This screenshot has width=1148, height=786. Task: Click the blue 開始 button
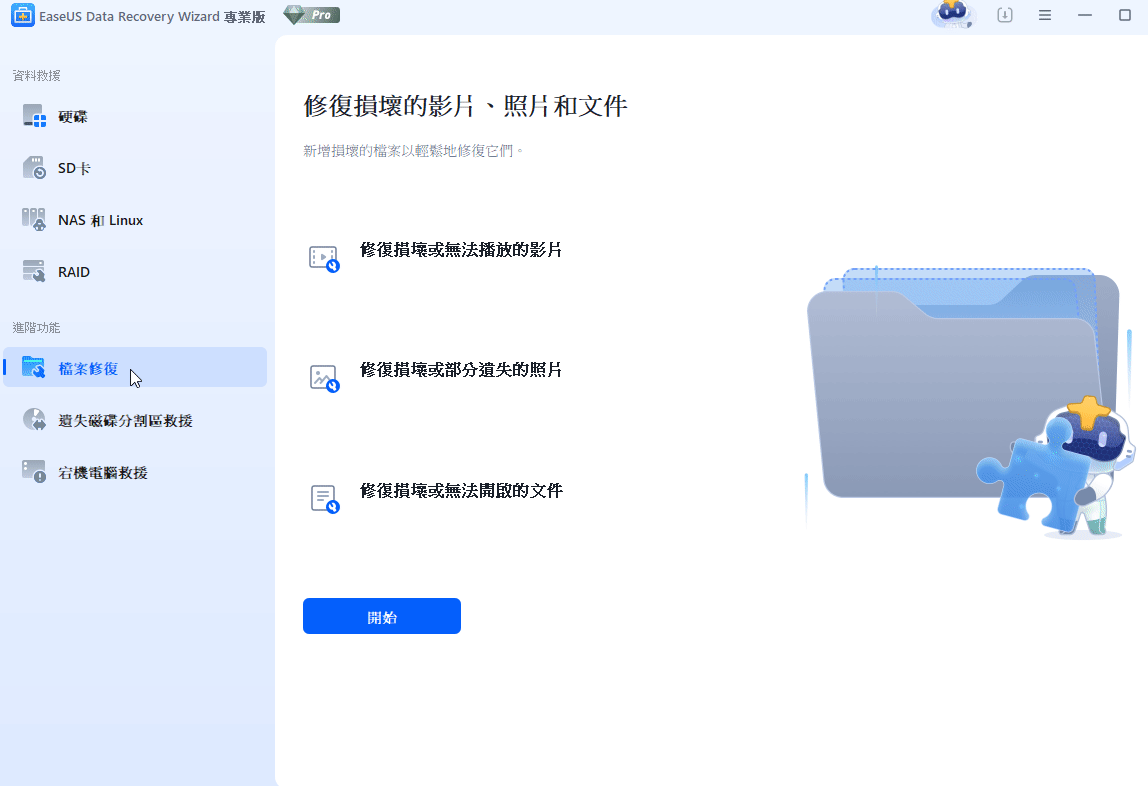point(382,616)
